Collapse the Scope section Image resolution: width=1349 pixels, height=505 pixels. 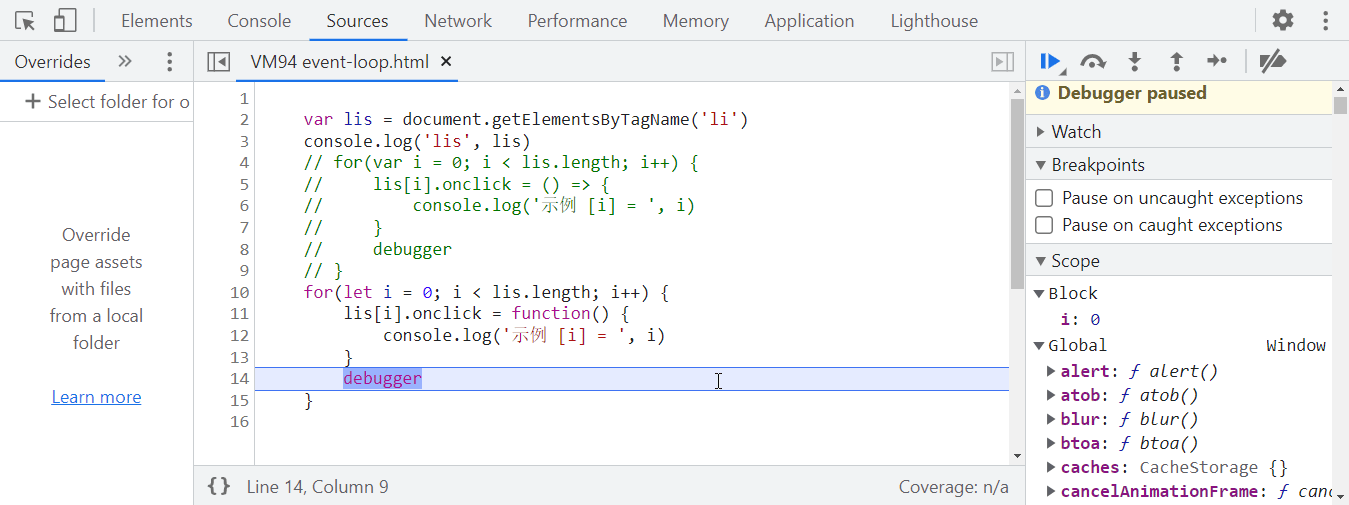point(1075,261)
